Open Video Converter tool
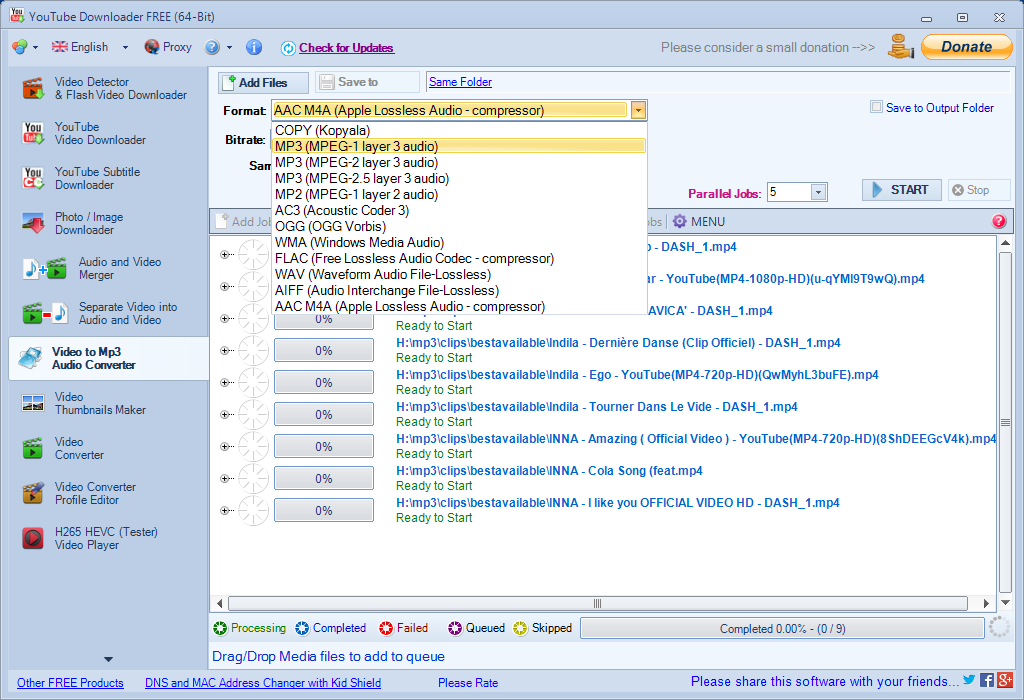The image size is (1024, 700). point(63,449)
